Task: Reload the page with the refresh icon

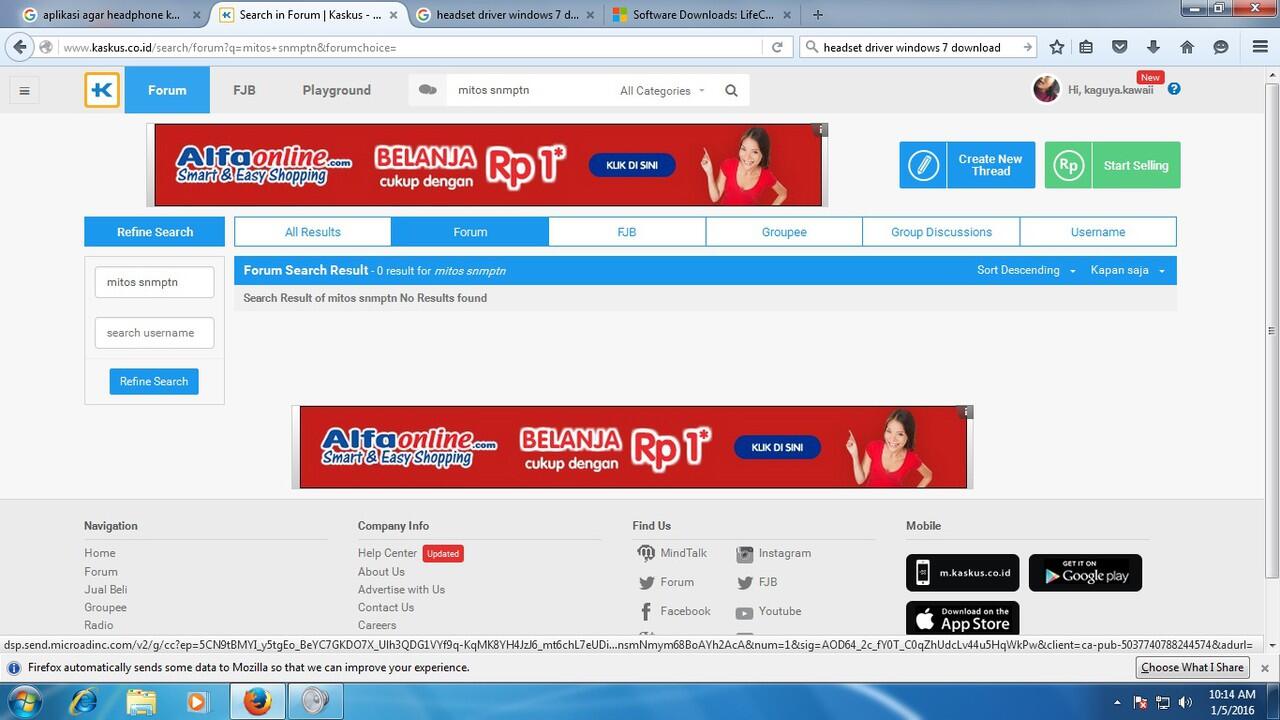Action: (777, 47)
